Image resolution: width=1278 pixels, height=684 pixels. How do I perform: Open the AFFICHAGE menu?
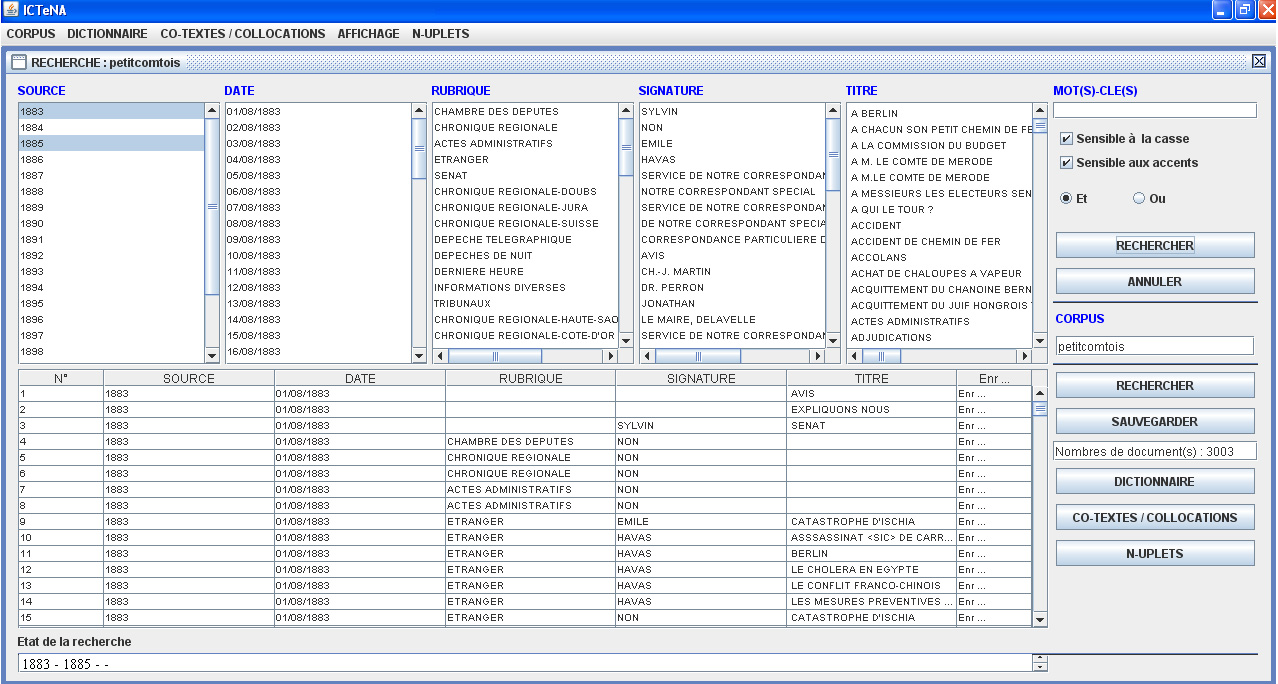pos(368,34)
